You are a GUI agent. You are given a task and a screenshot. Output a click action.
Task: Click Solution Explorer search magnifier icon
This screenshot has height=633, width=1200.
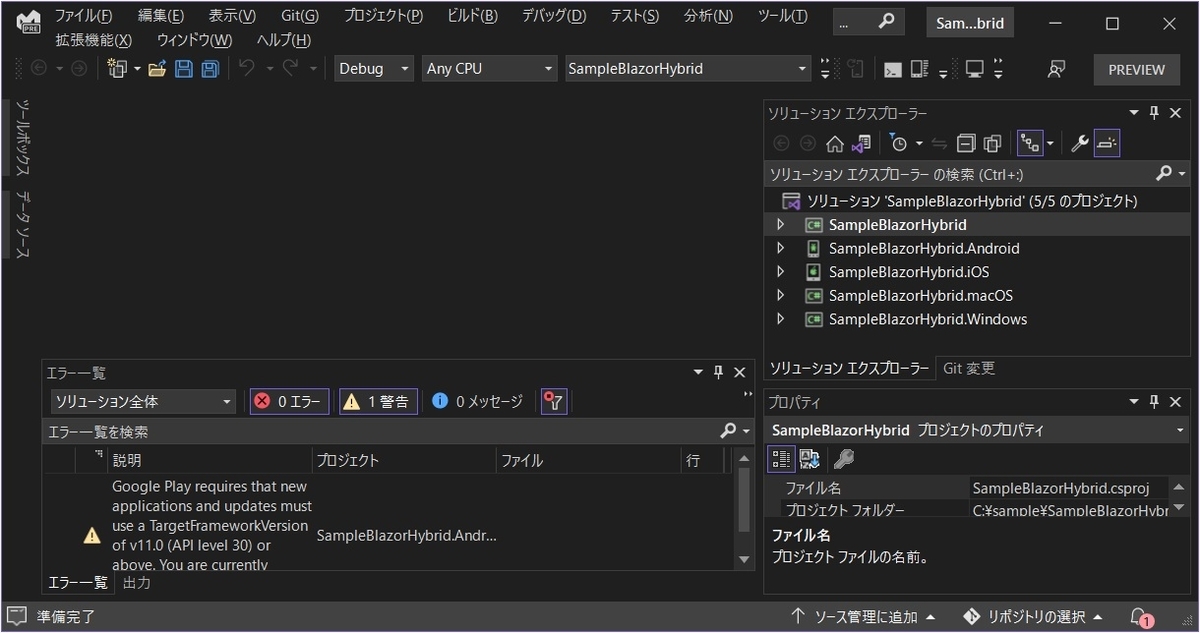point(1164,173)
